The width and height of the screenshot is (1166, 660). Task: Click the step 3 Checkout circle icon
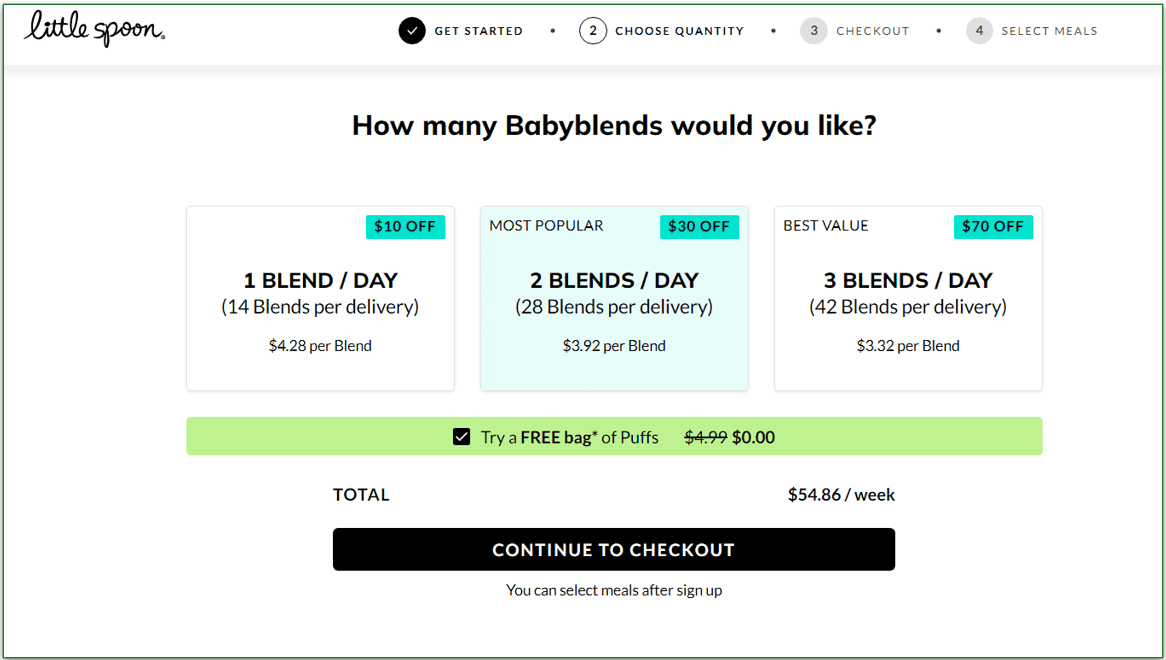[813, 31]
